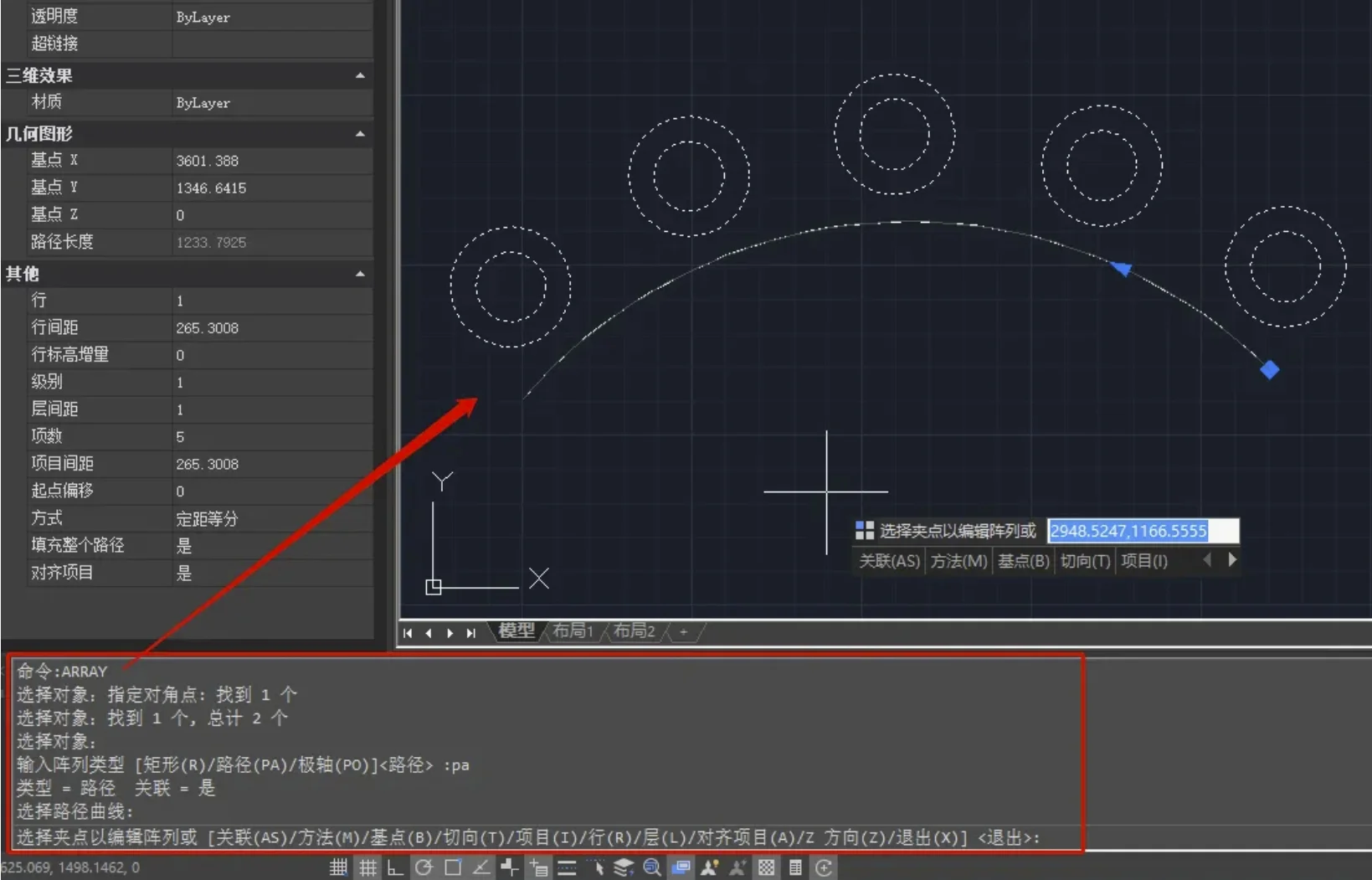Viewport: 1372px width, 880px height.
Task: Click the dynamic UCS icon in status bar
Action: 509,867
